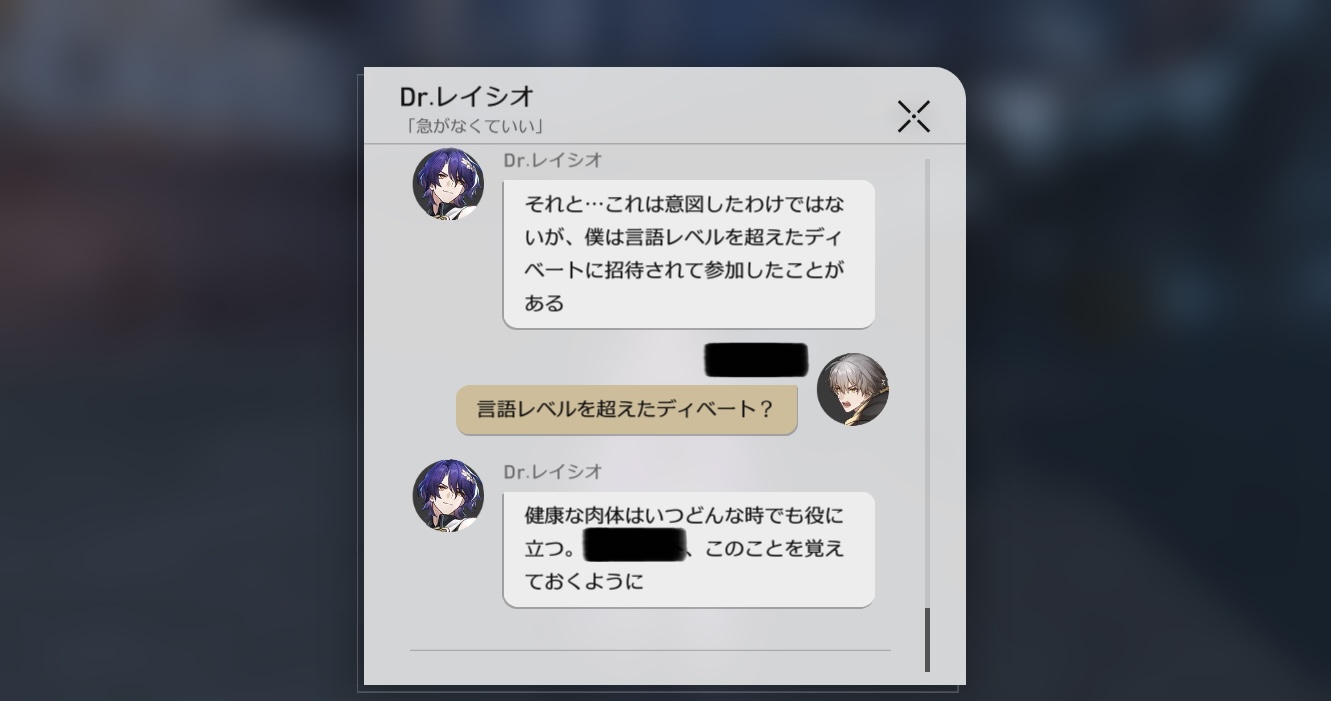Click the empty space left of player reply
The height and width of the screenshot is (701, 1331).
(x=410, y=410)
